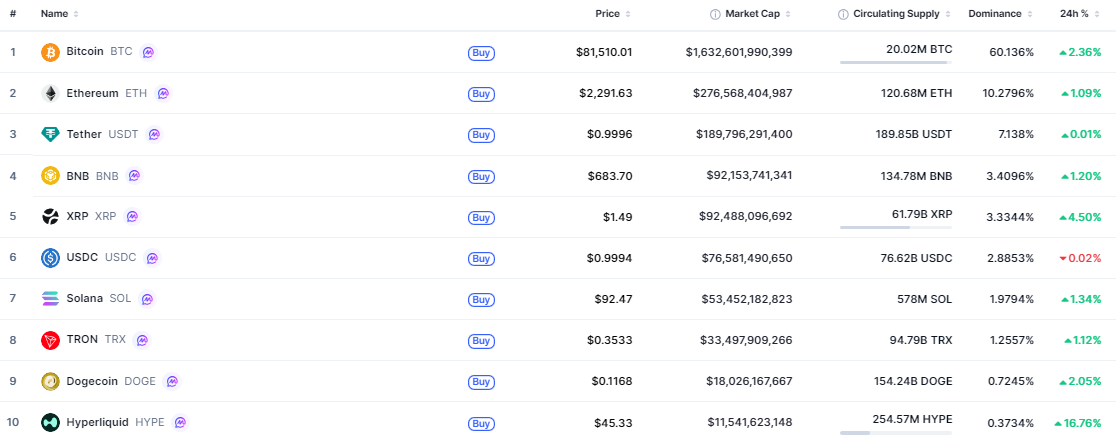Click the Ethereum logo icon

tap(51, 93)
